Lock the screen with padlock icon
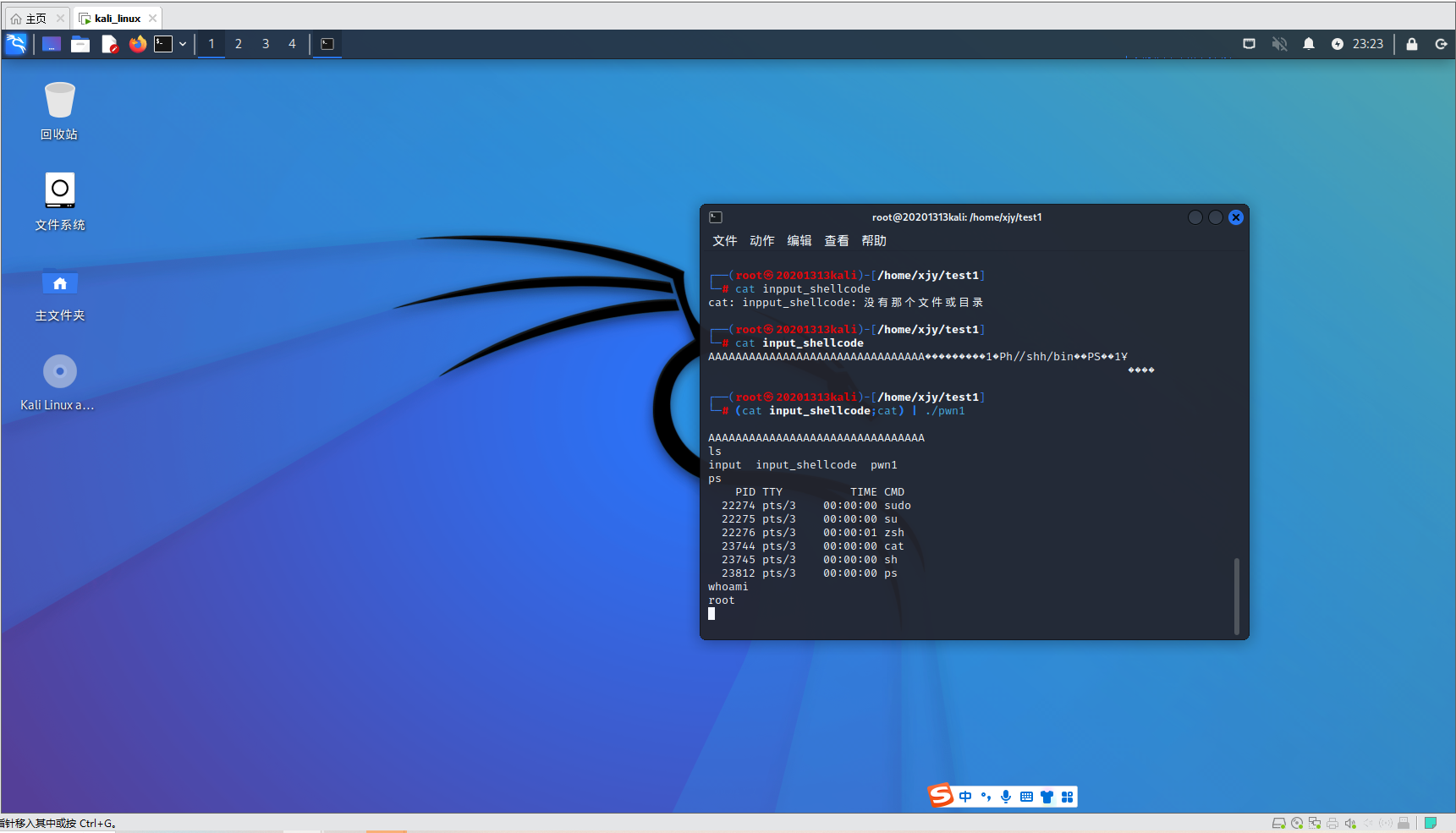Viewport: 1456px width, 833px height. coord(1412,44)
